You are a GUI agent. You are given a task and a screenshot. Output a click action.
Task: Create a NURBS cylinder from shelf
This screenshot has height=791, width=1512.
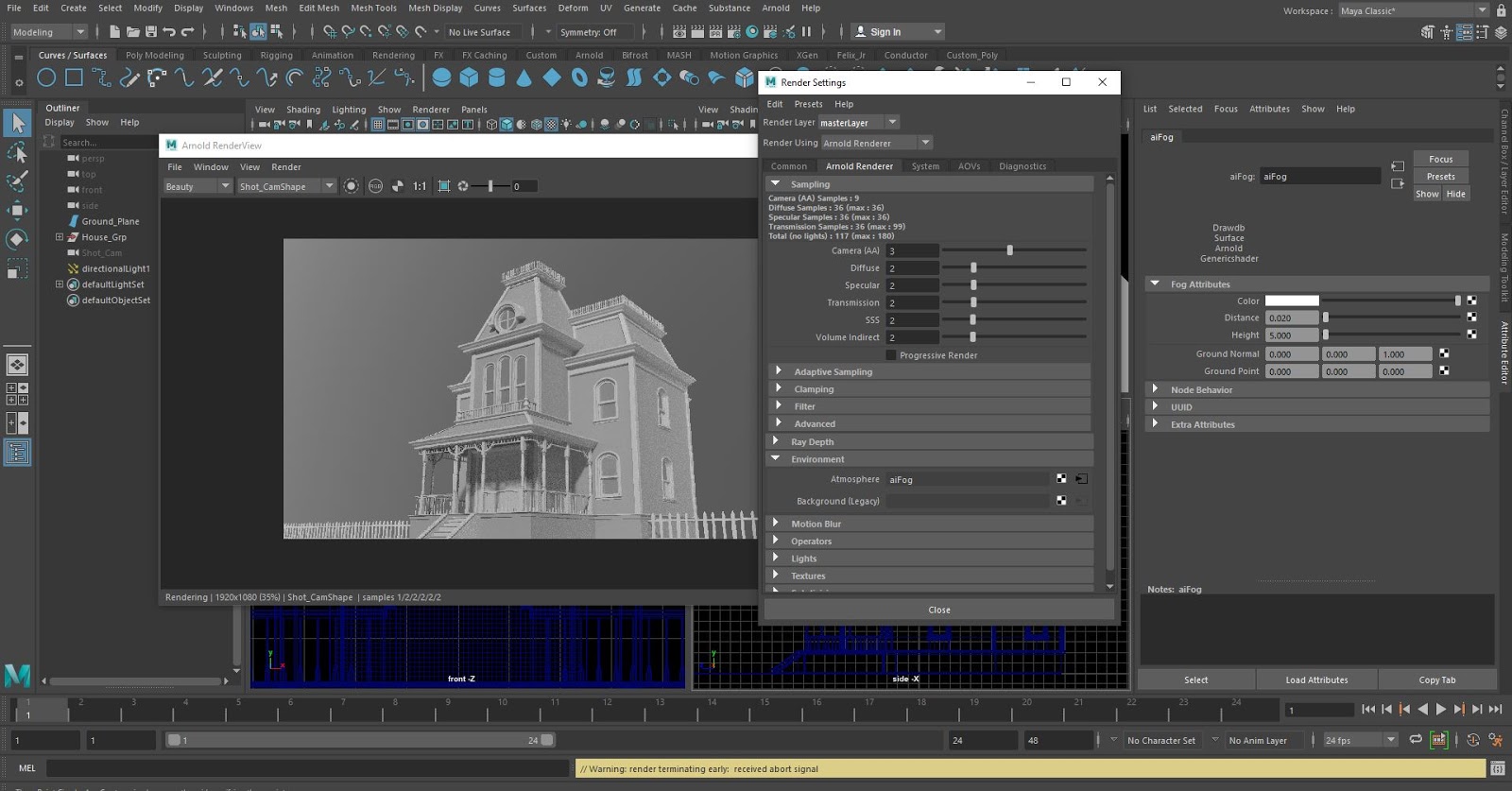coord(496,77)
